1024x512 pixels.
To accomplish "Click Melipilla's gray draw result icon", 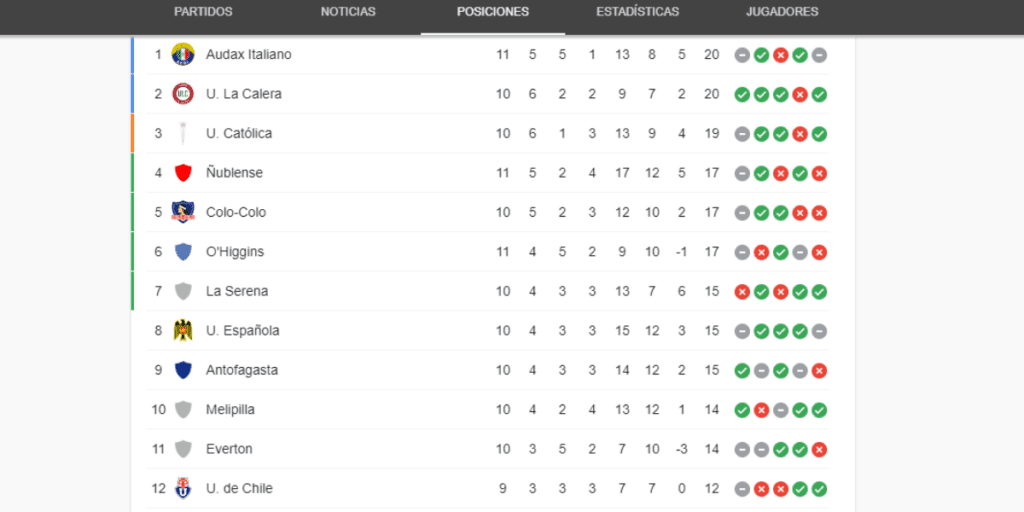I will pyautogui.click(x=780, y=411).
